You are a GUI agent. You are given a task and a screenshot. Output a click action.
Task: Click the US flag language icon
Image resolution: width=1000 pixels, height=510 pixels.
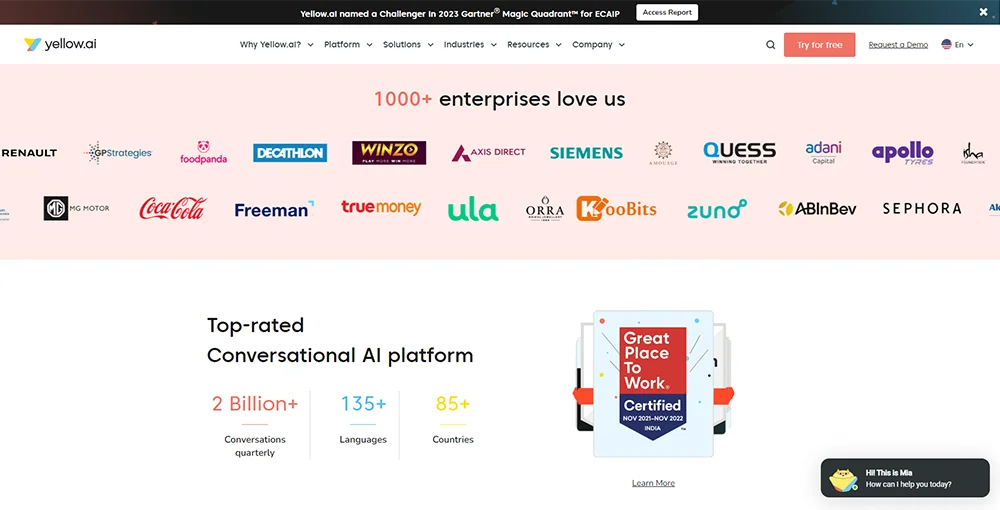pyautogui.click(x=946, y=44)
